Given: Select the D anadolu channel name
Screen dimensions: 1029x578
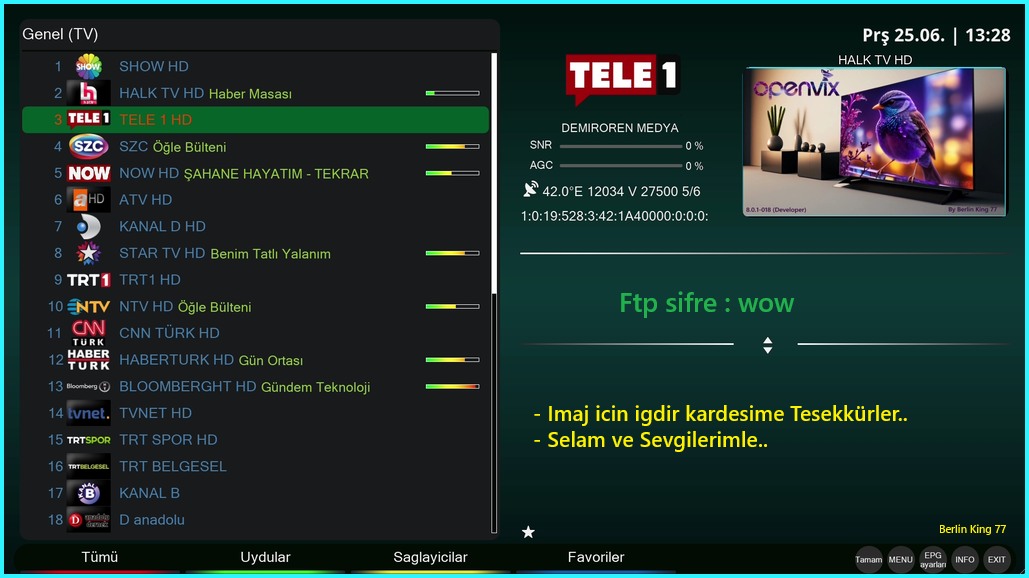Looking at the screenshot, I should [152, 520].
